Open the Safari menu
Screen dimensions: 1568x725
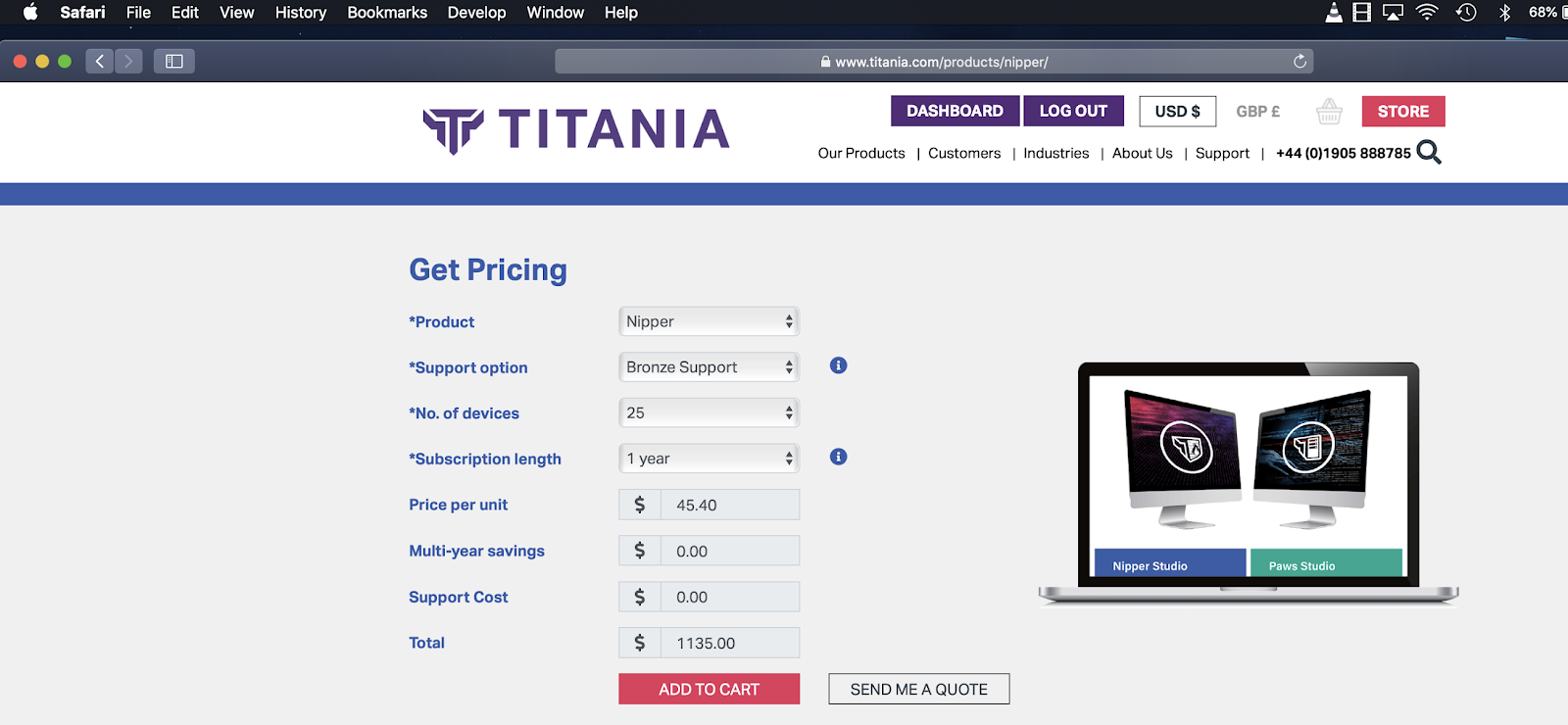point(82,13)
